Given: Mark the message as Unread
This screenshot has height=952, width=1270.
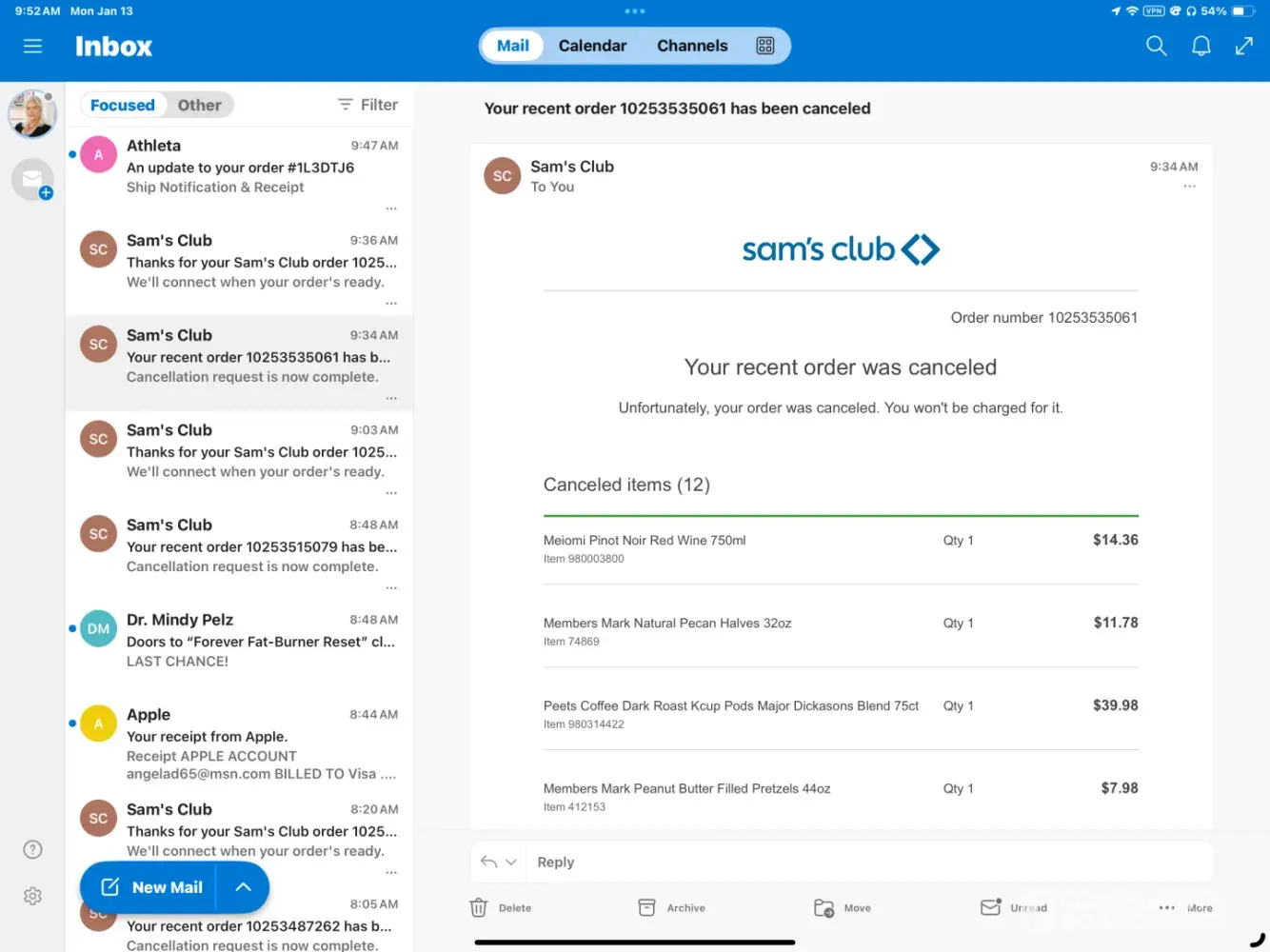Looking at the screenshot, I should (1014, 908).
